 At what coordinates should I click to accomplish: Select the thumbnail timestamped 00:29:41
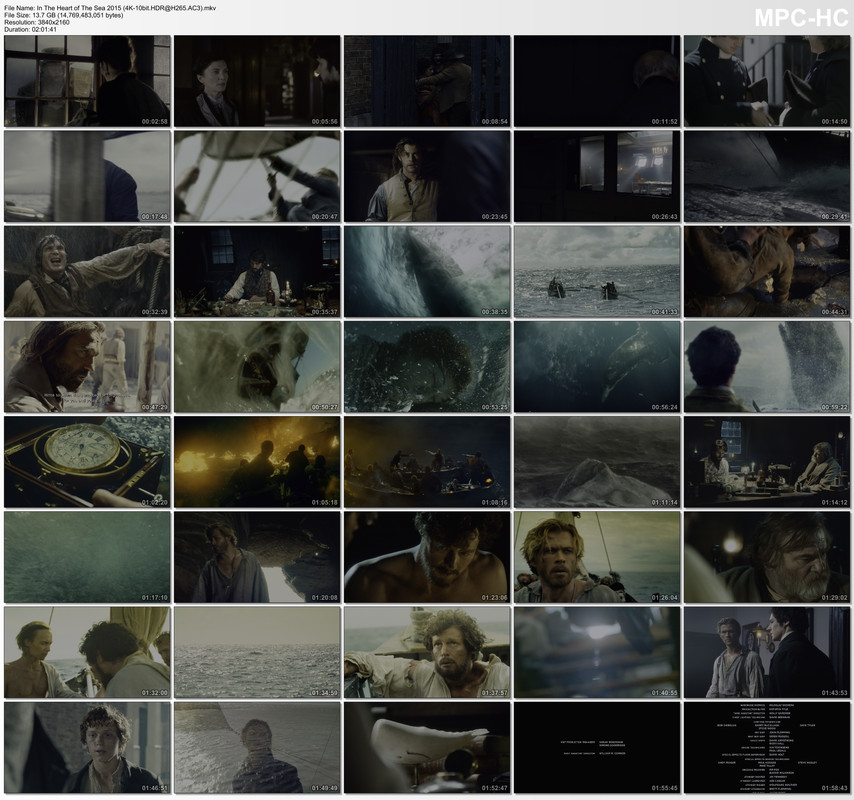767,176
